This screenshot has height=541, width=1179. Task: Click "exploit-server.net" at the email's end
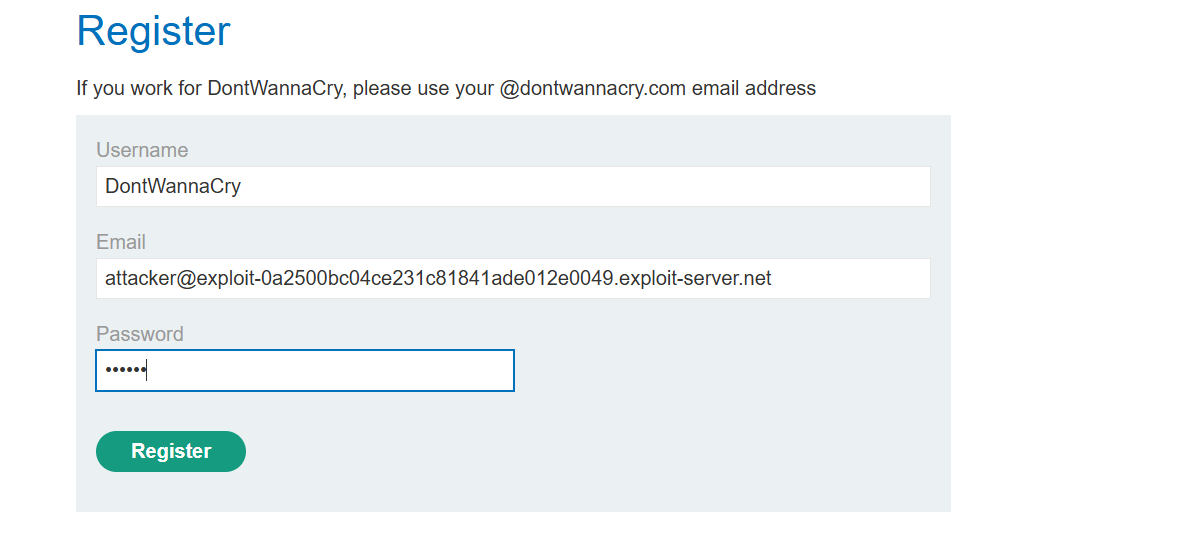[x=695, y=278]
